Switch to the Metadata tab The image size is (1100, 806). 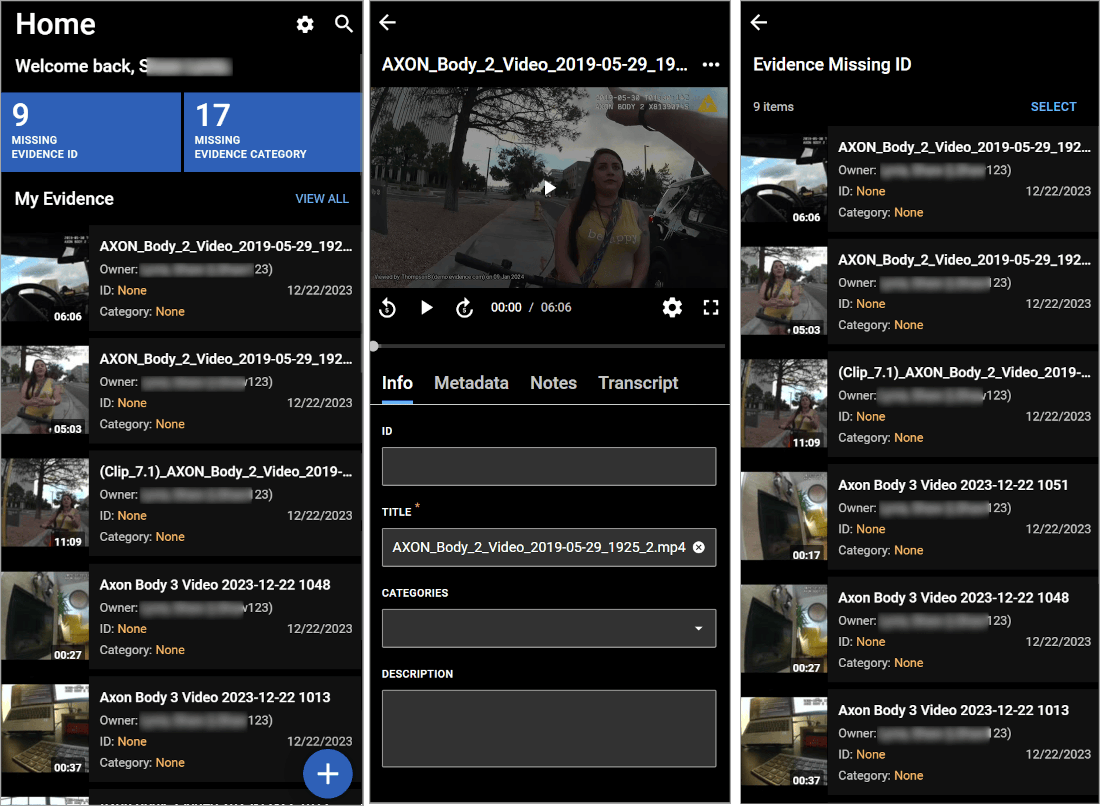[x=471, y=383]
